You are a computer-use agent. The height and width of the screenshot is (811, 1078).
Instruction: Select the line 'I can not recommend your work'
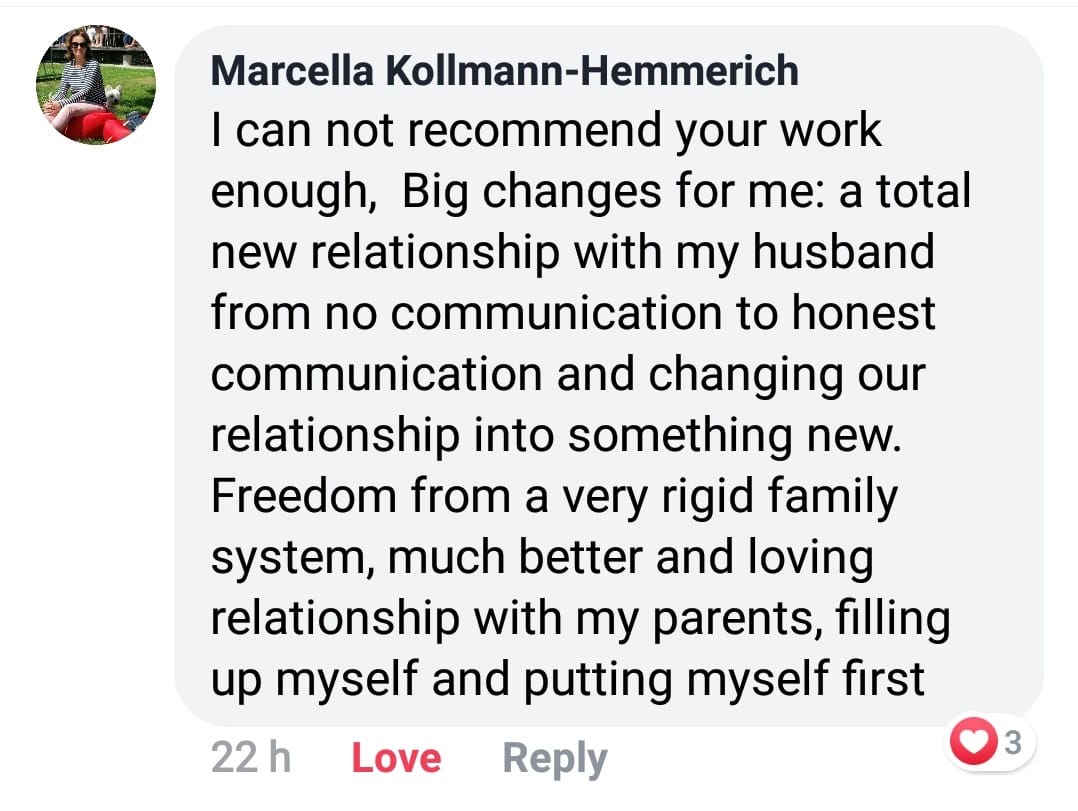pos(546,131)
